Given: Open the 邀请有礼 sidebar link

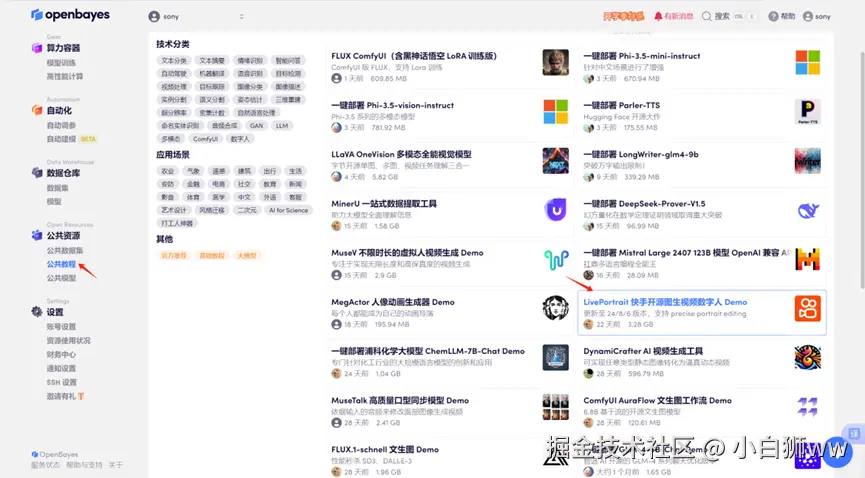Looking at the screenshot, I should tap(65, 396).
